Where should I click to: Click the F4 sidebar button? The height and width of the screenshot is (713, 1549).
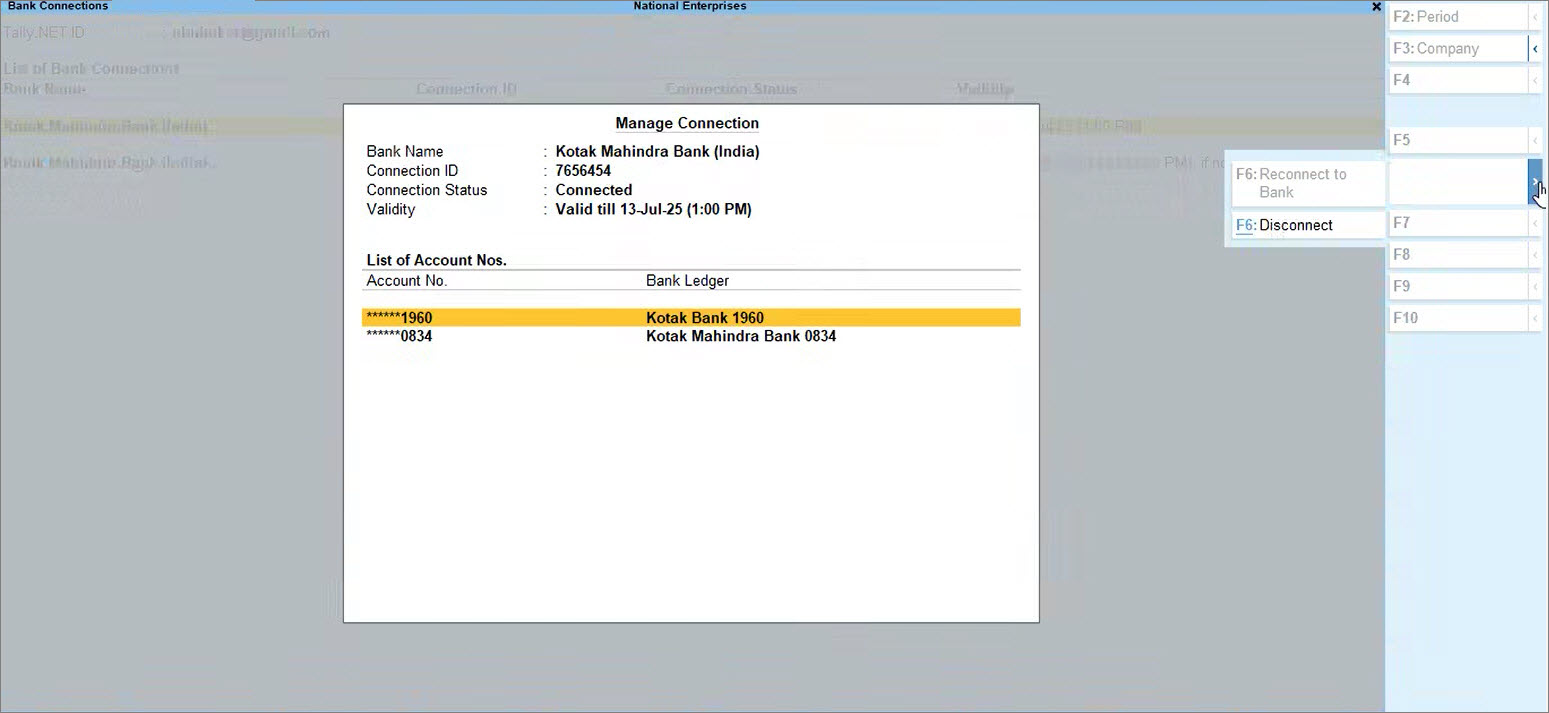coord(1459,80)
